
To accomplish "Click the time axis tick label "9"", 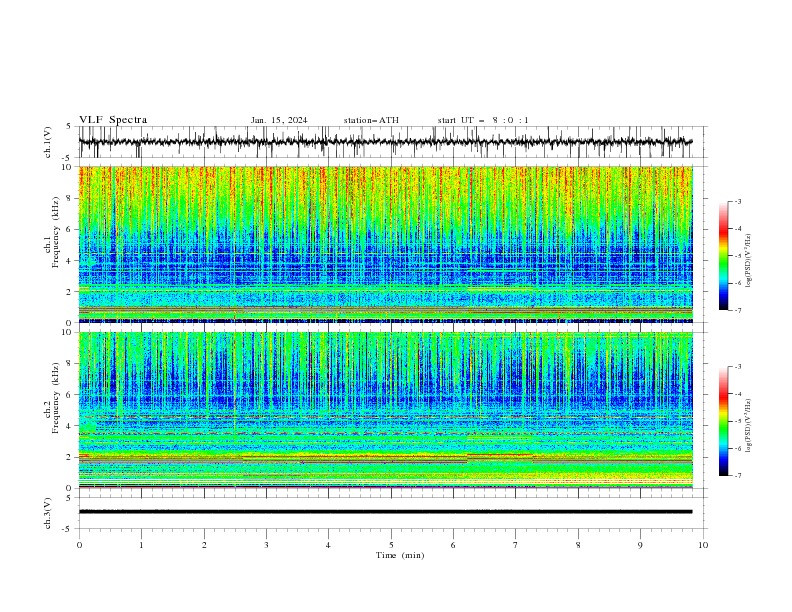I will pyautogui.click(x=640, y=545).
